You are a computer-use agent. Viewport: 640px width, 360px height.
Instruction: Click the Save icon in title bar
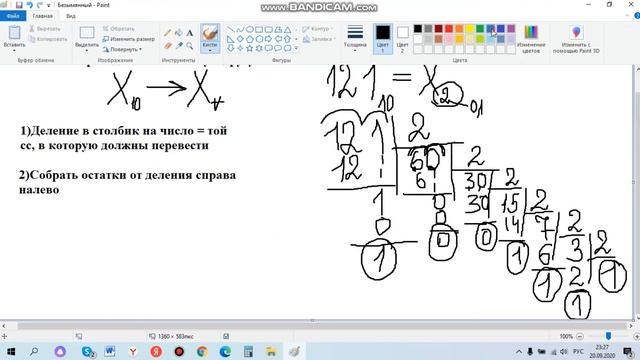point(19,5)
